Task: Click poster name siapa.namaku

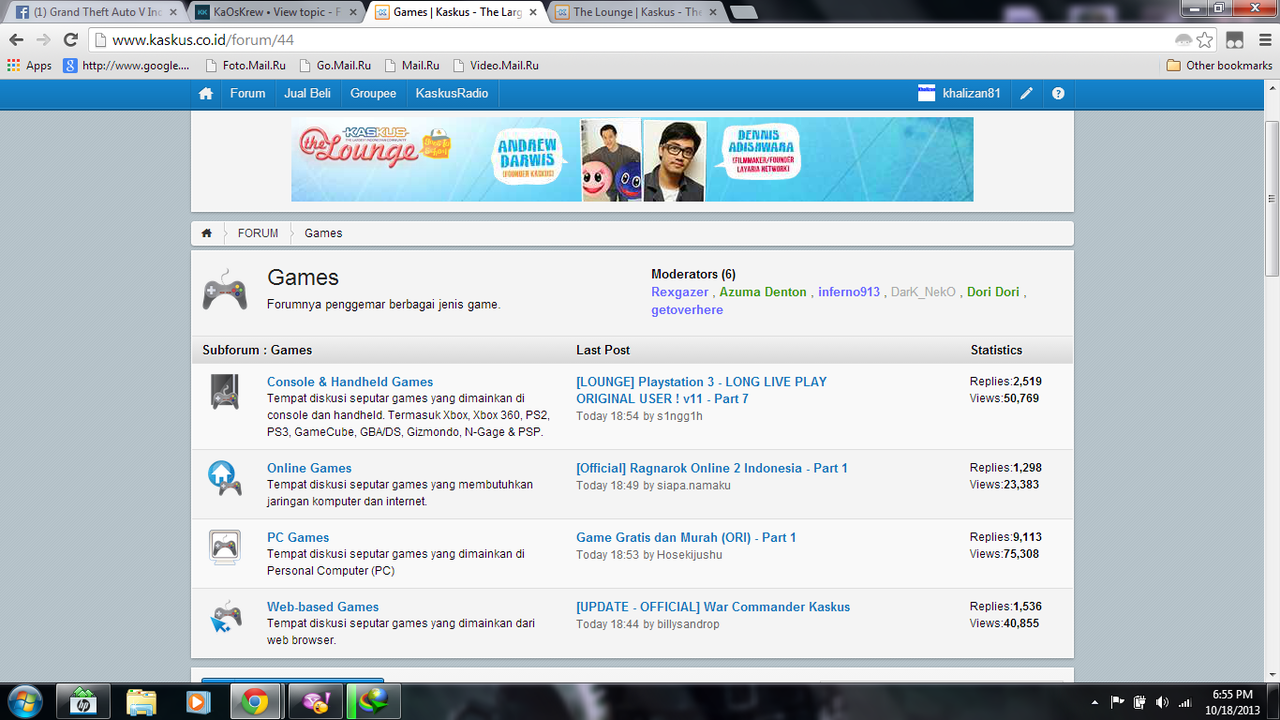Action: (694, 485)
